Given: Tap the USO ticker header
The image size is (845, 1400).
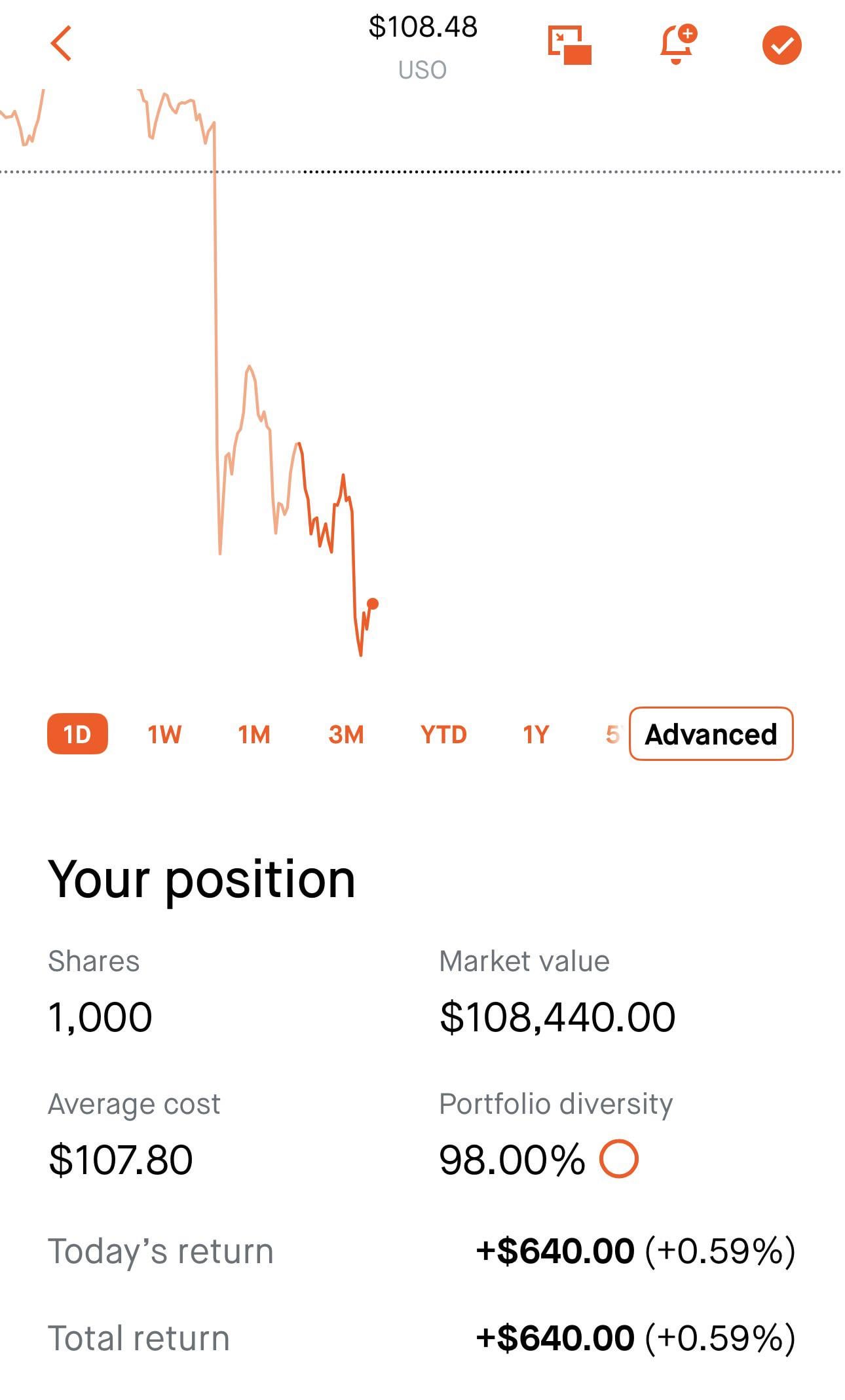Looking at the screenshot, I should click(x=423, y=69).
